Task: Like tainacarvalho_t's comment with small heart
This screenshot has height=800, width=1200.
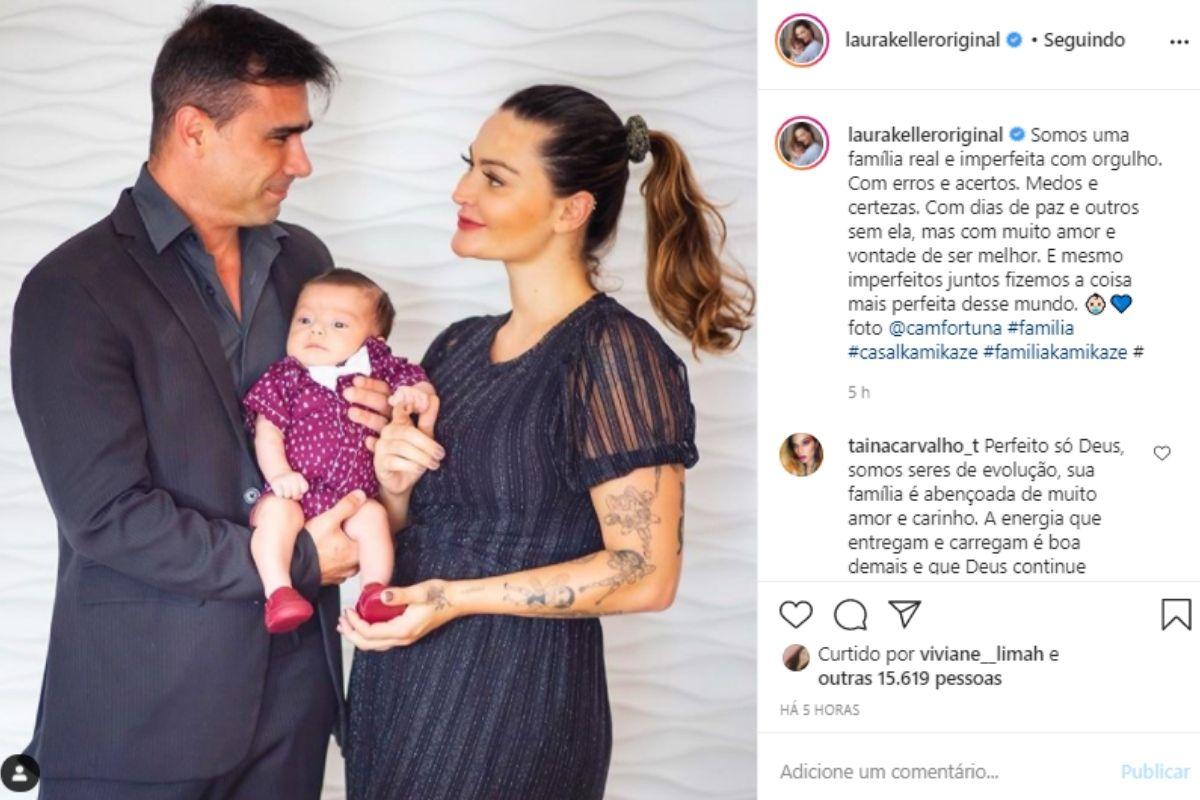Action: pos(1162,453)
